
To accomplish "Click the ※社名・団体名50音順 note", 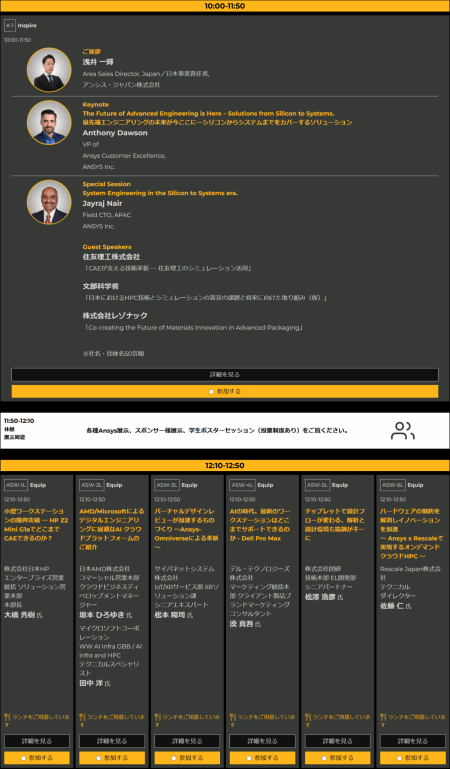I will point(113,353).
